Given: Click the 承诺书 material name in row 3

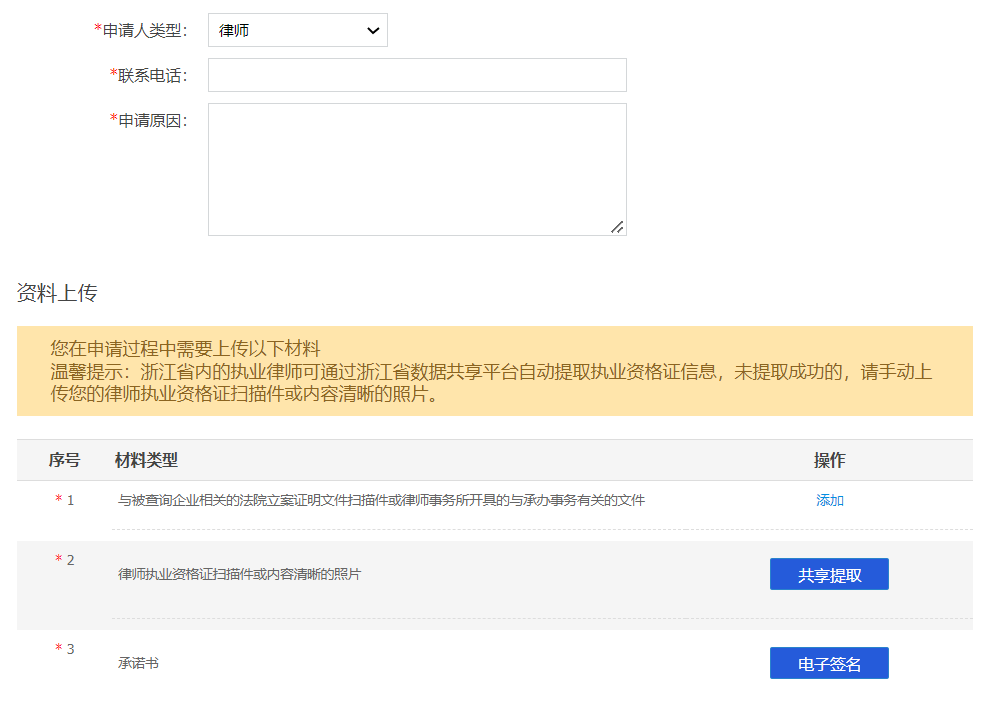Looking at the screenshot, I should pos(138,663).
